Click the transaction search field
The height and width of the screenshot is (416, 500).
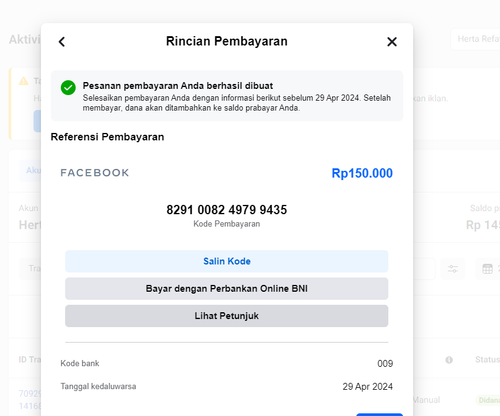pyautogui.click(x=32, y=269)
